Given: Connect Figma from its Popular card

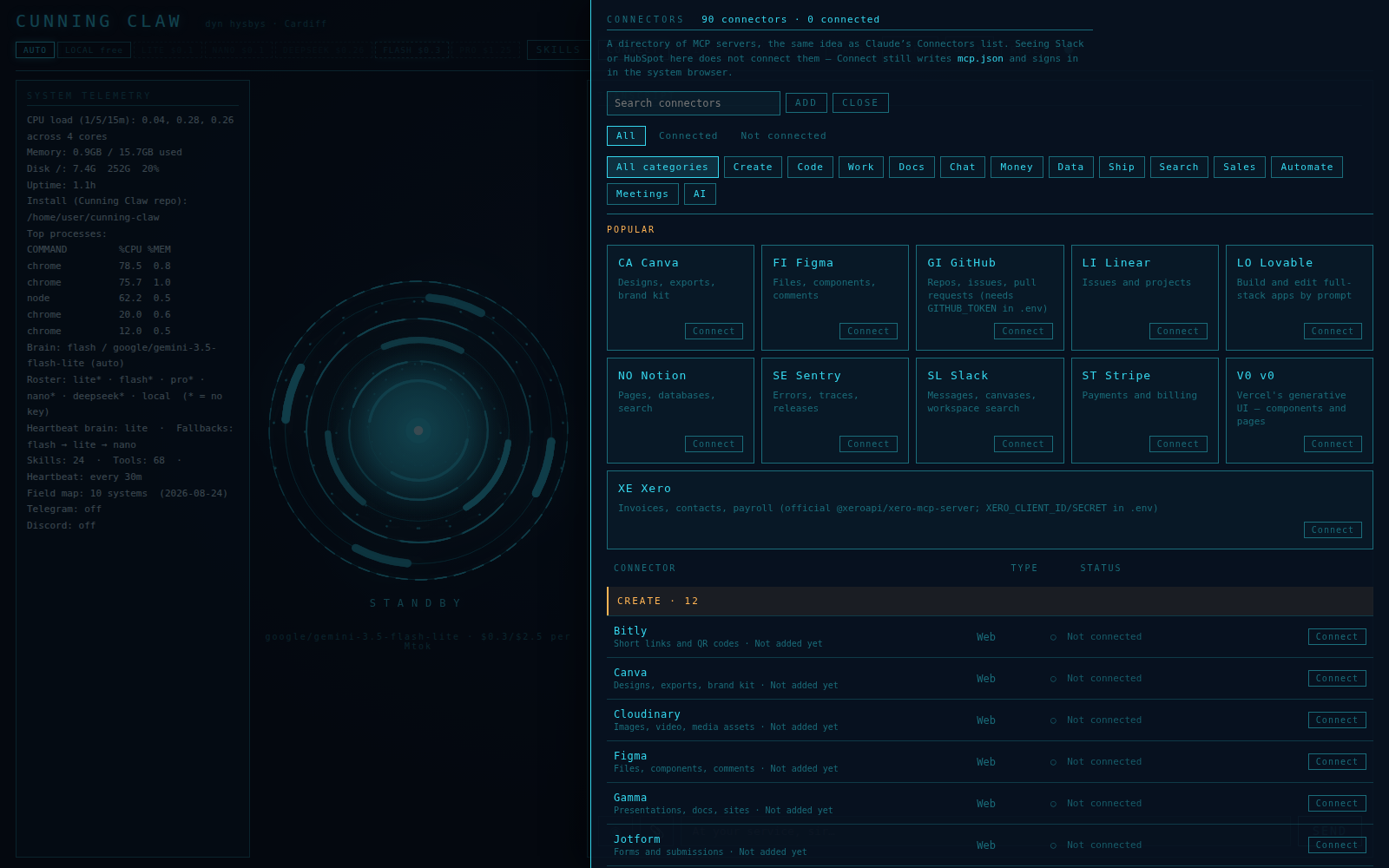Looking at the screenshot, I should (x=868, y=332).
